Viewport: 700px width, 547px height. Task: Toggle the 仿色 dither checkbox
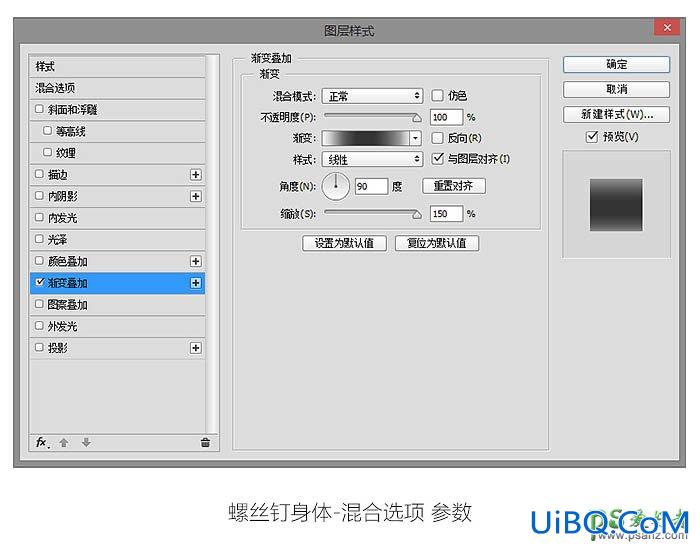coord(438,95)
